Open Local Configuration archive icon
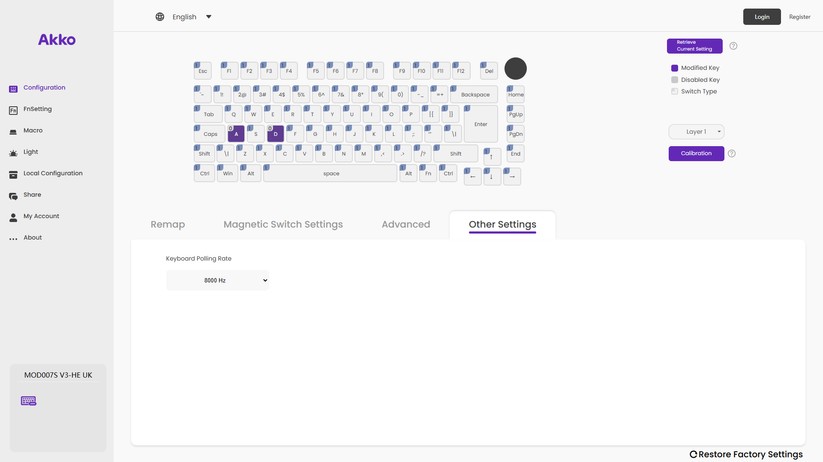 coord(13,174)
